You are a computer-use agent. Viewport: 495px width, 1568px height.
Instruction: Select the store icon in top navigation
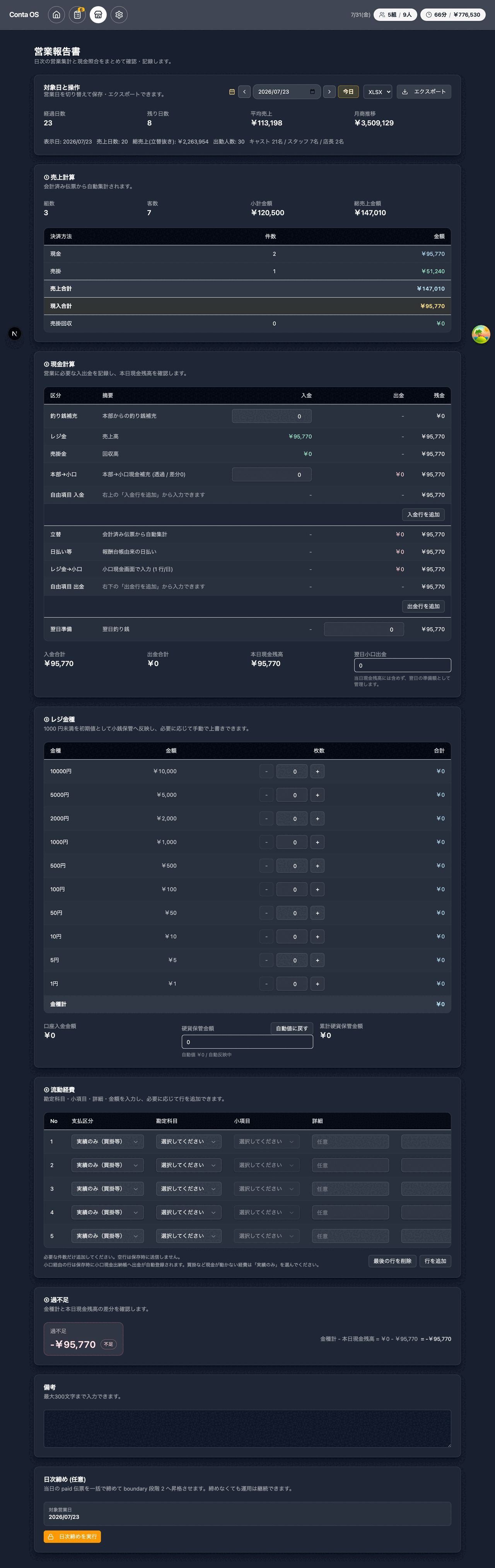(x=98, y=15)
